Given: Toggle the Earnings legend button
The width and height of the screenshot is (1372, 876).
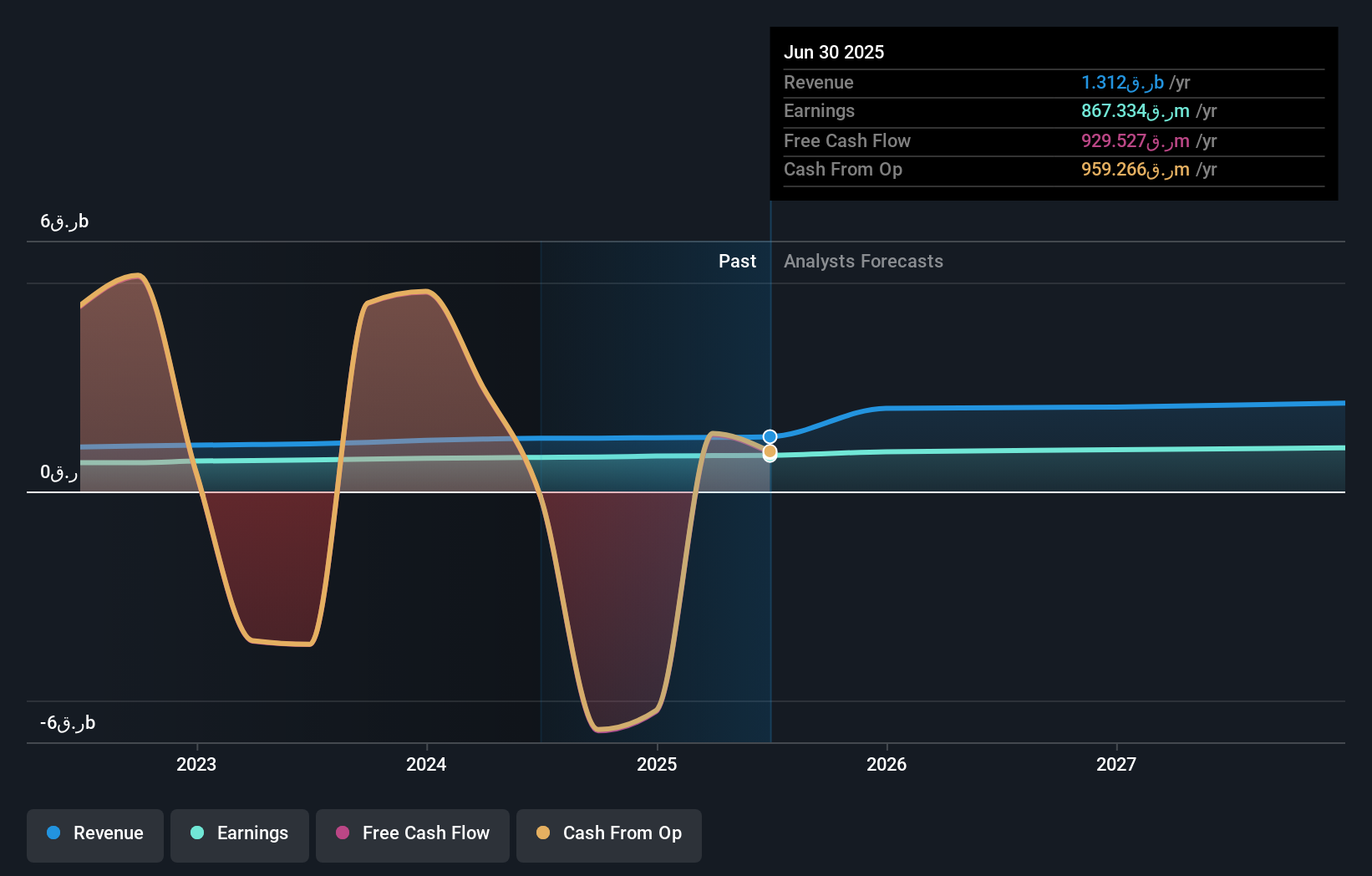Looking at the screenshot, I should (x=240, y=835).
